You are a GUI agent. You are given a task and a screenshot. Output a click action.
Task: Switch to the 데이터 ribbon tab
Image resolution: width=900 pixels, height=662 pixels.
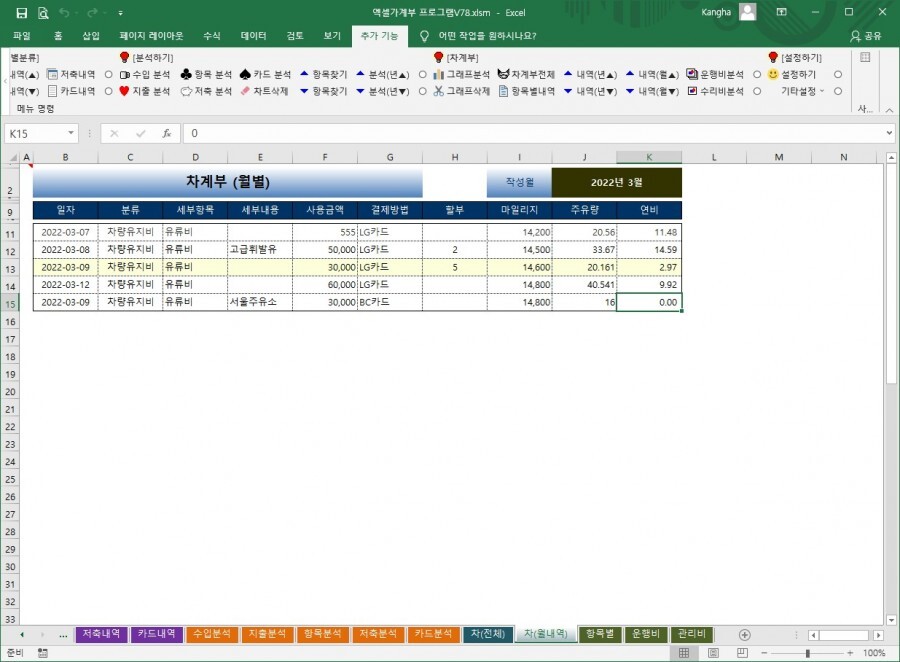(x=253, y=36)
